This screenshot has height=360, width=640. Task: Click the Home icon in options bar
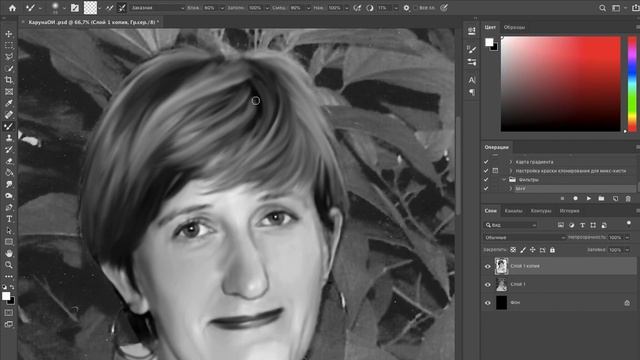click(12, 8)
